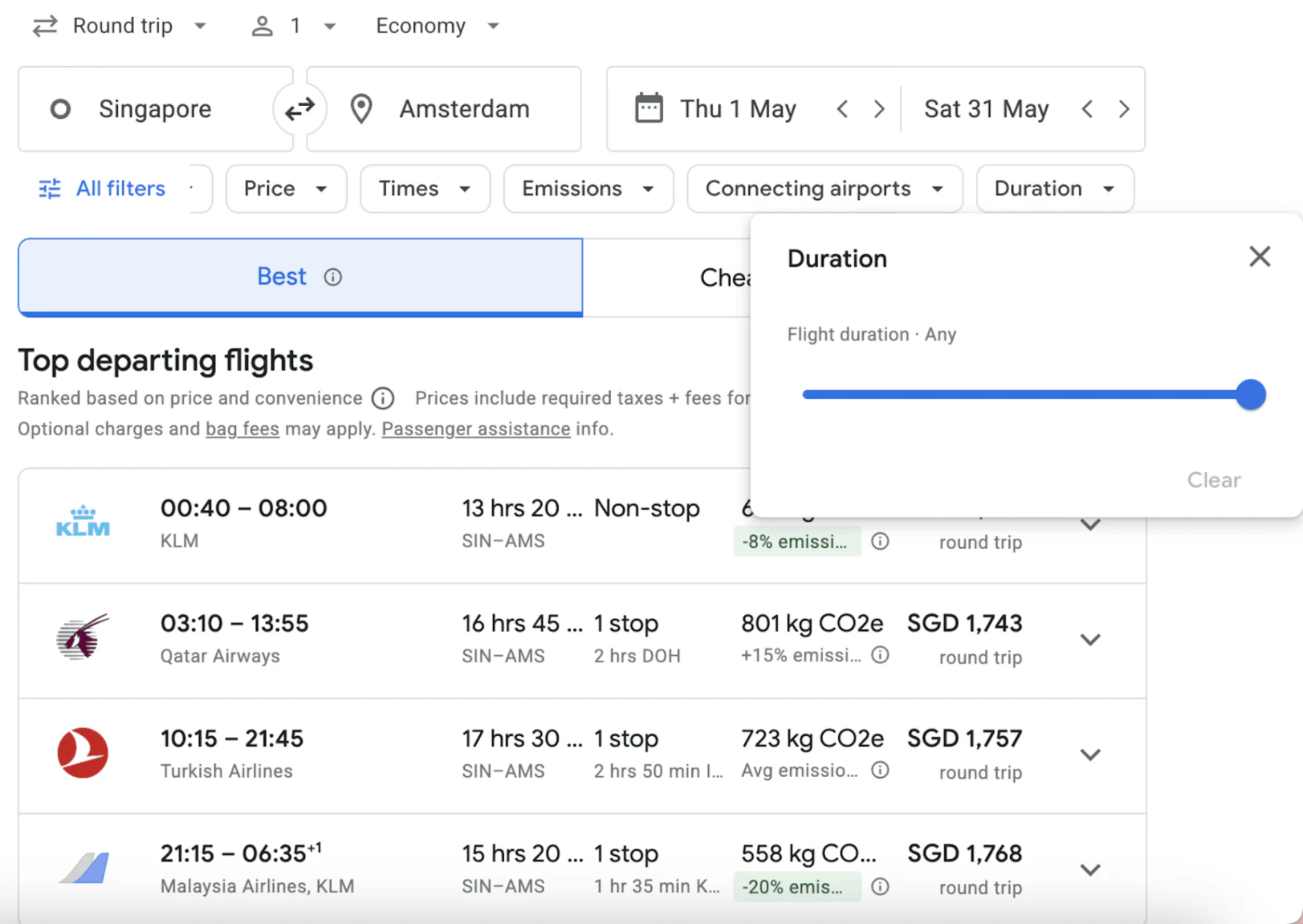Click the flight duration slider handle
Viewport: 1303px width, 924px height.
click(1250, 395)
